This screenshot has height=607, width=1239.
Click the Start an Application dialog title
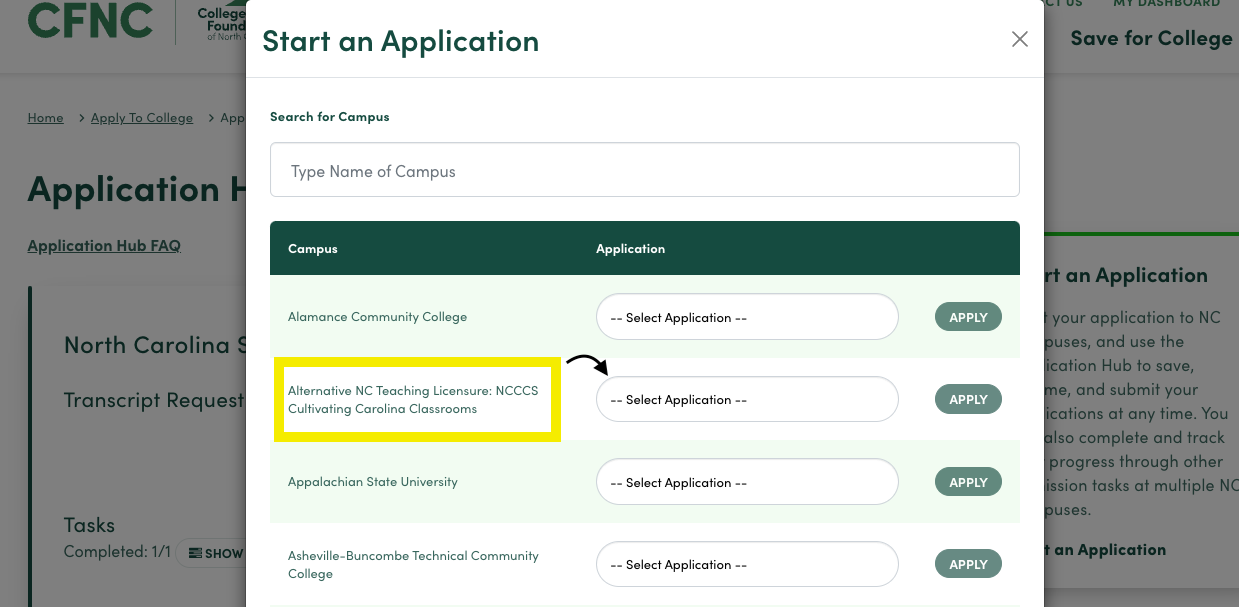point(400,41)
